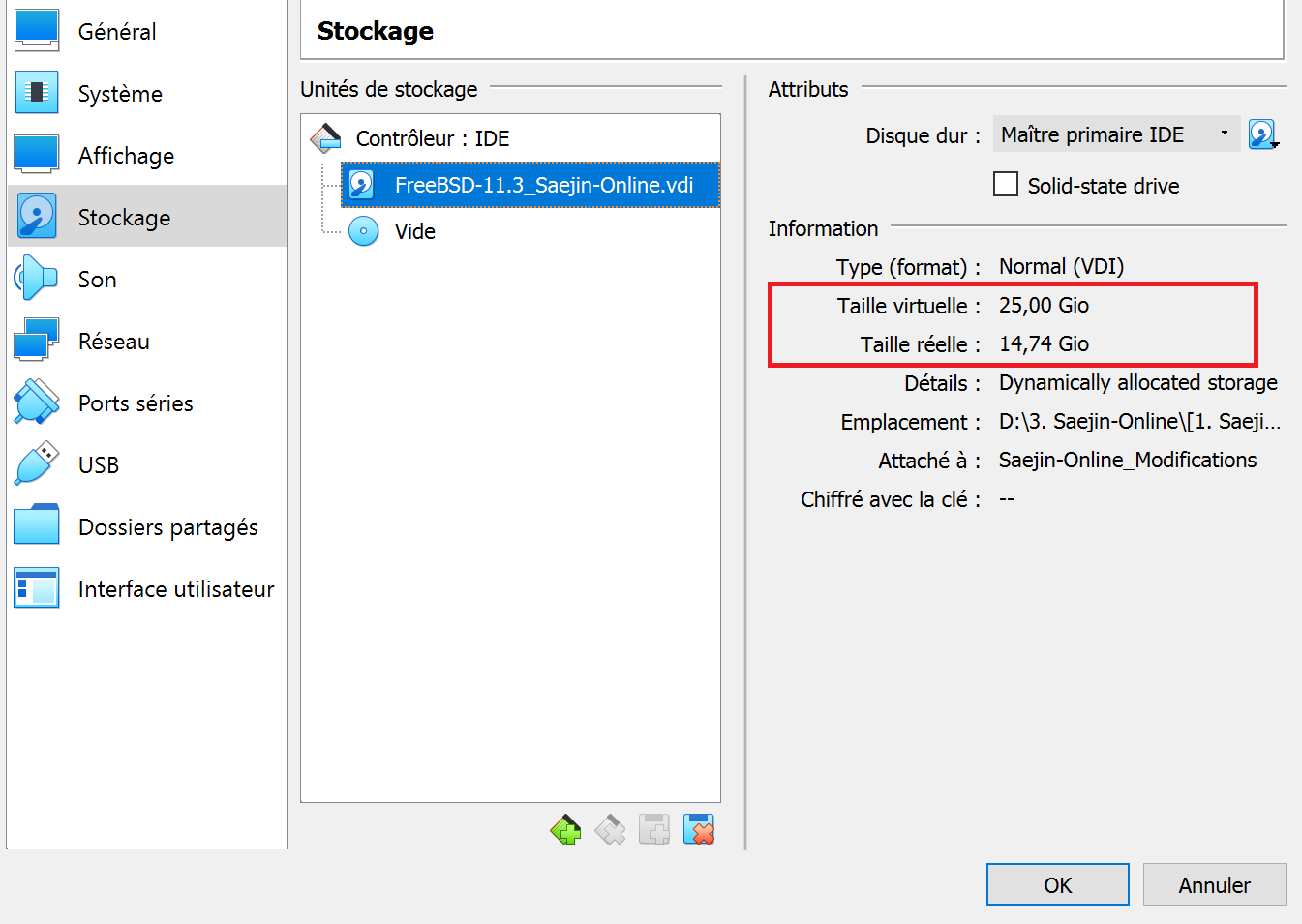Click the USB plug icon

pos(37,464)
